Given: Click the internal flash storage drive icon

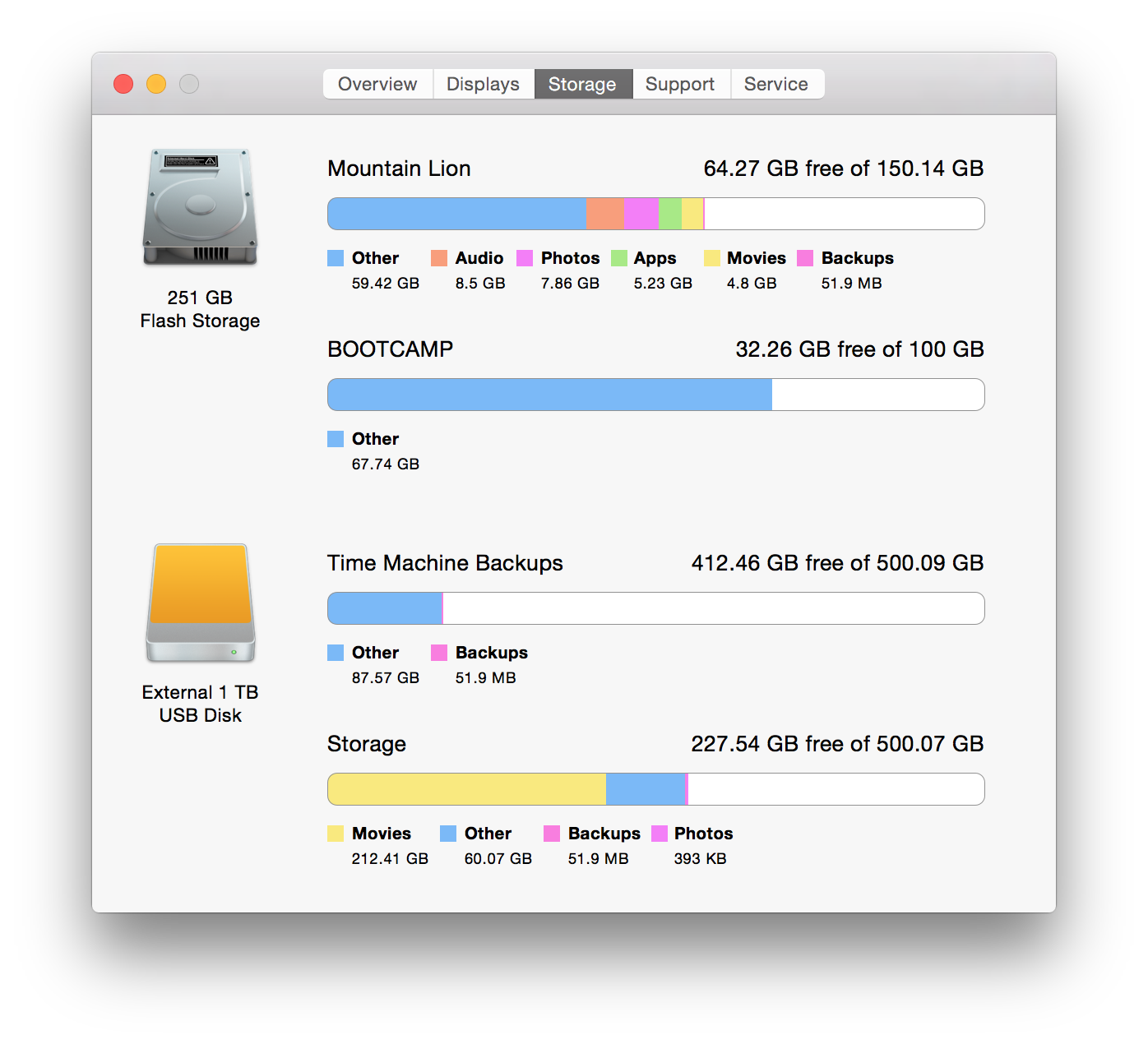Looking at the screenshot, I should click(x=200, y=207).
